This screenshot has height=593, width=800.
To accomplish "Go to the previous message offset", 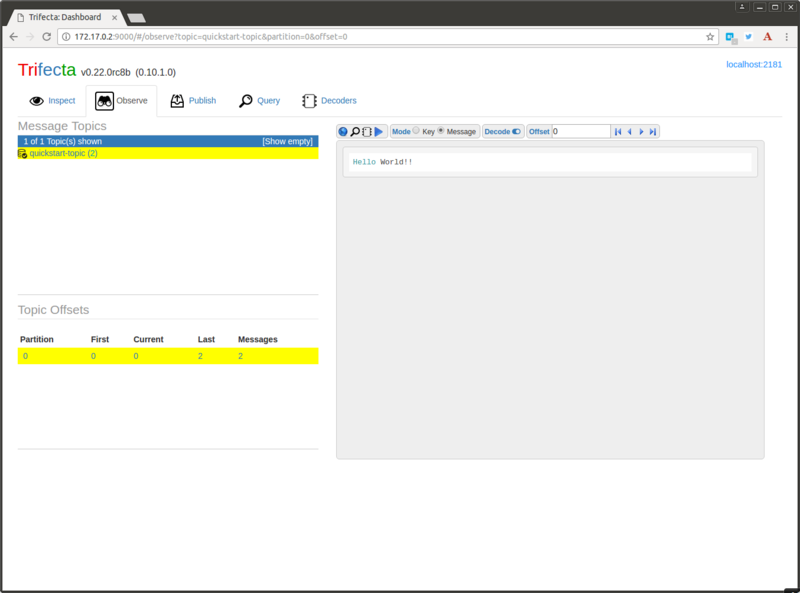I will (x=630, y=132).
